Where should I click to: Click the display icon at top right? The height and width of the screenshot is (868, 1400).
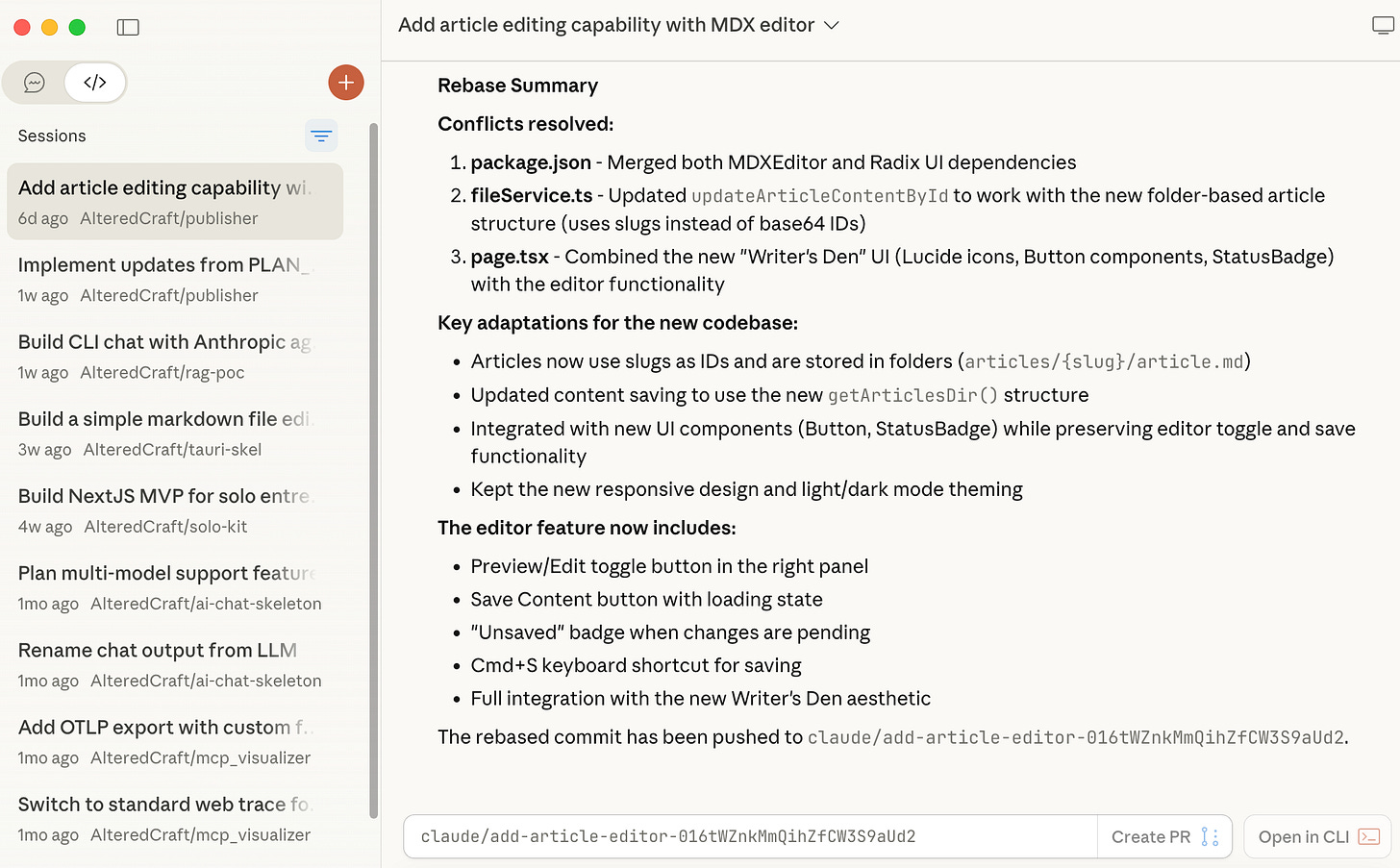pyautogui.click(x=1383, y=26)
